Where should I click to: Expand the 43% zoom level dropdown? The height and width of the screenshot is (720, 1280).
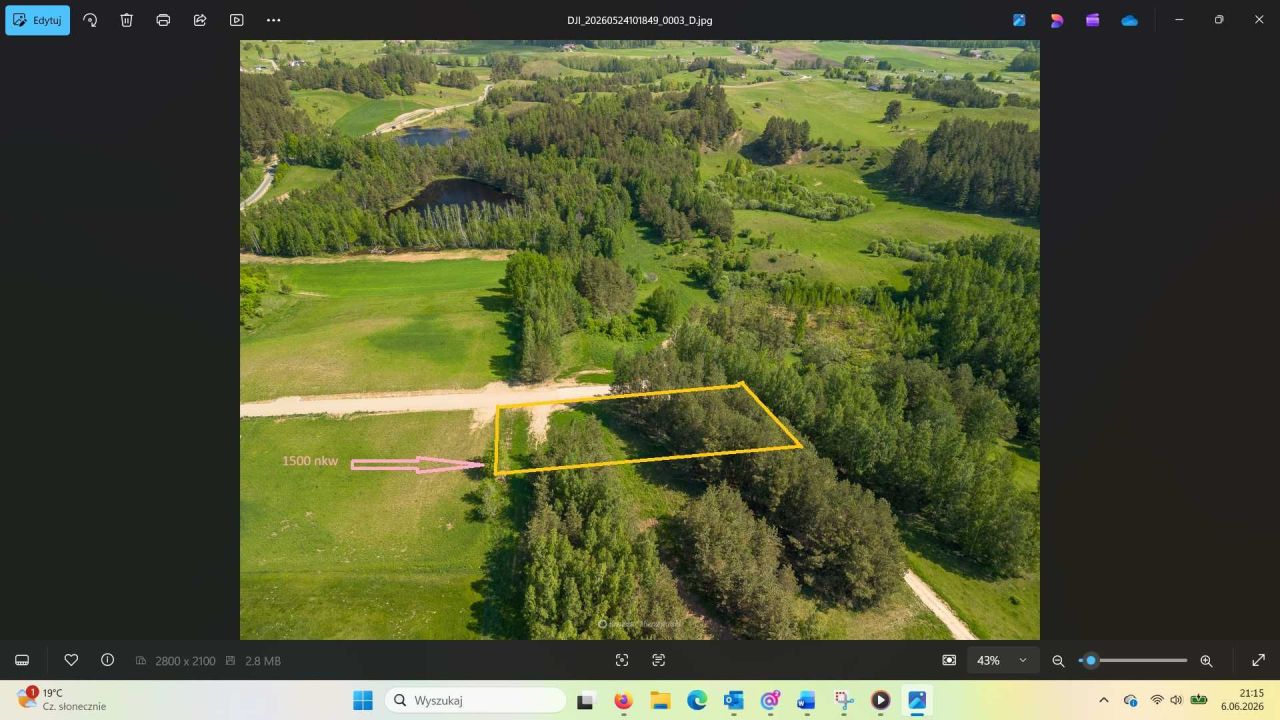(x=1002, y=660)
